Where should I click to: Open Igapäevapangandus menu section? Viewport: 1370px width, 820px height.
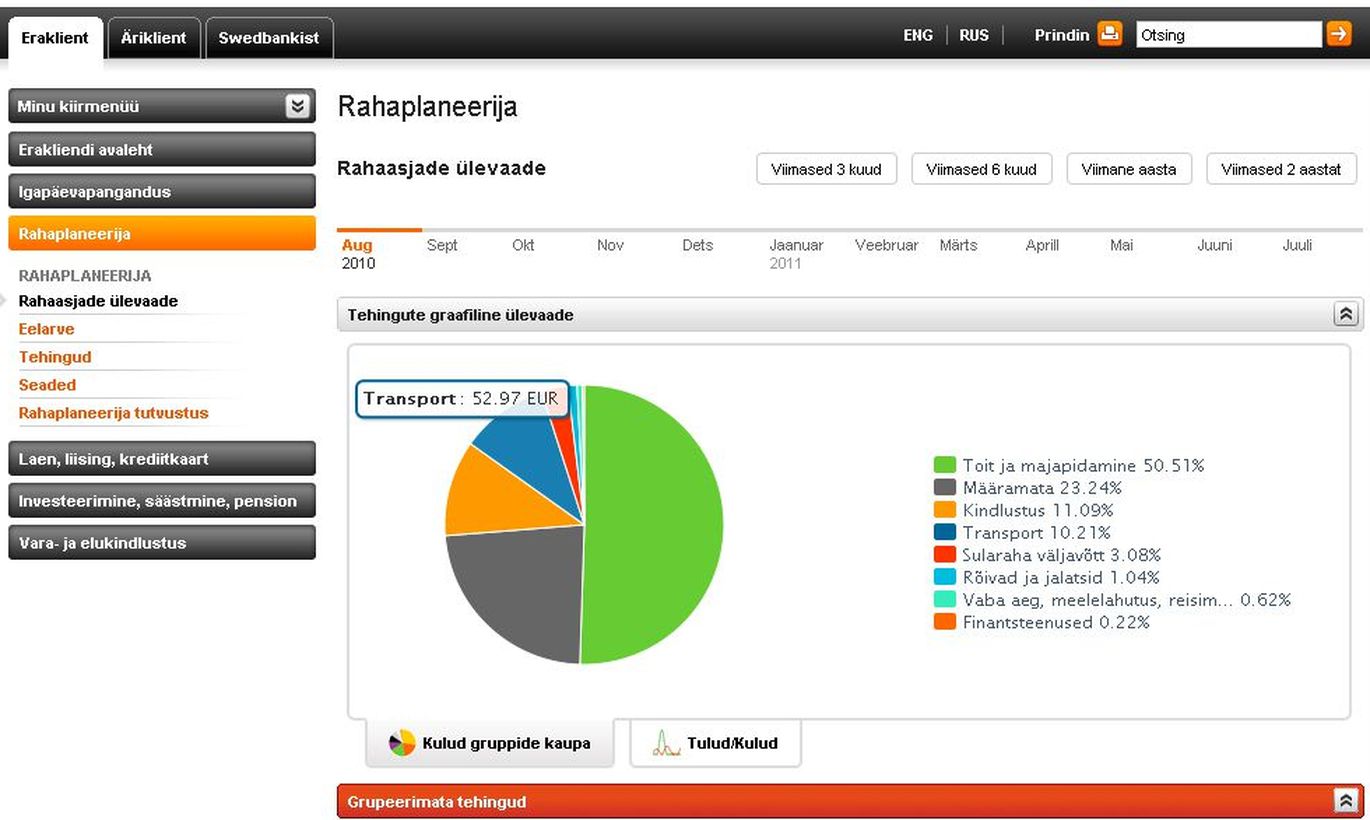pyautogui.click(x=162, y=192)
